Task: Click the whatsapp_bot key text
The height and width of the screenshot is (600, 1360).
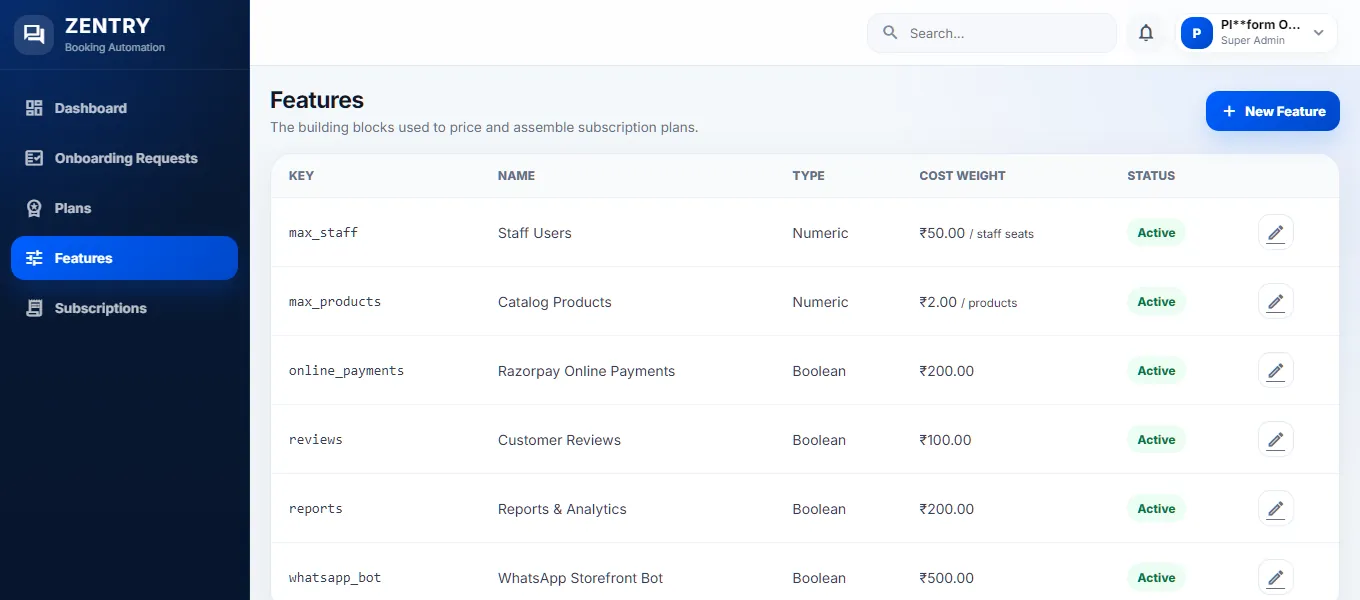Action: 335,577
